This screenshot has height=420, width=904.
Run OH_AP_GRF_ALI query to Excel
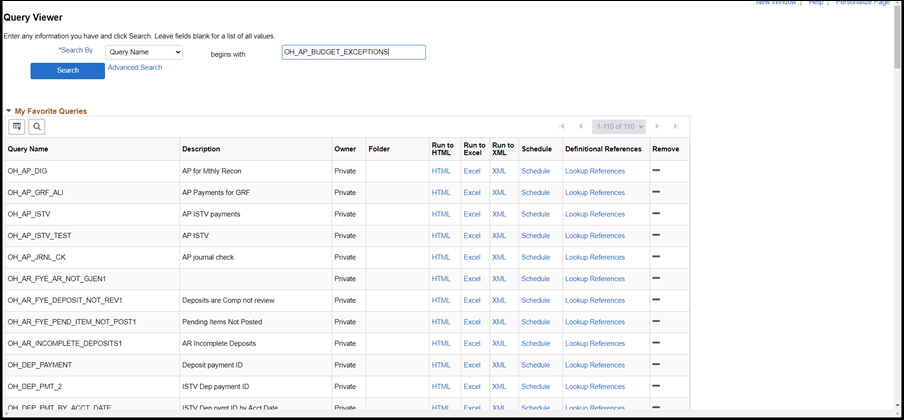pos(472,193)
